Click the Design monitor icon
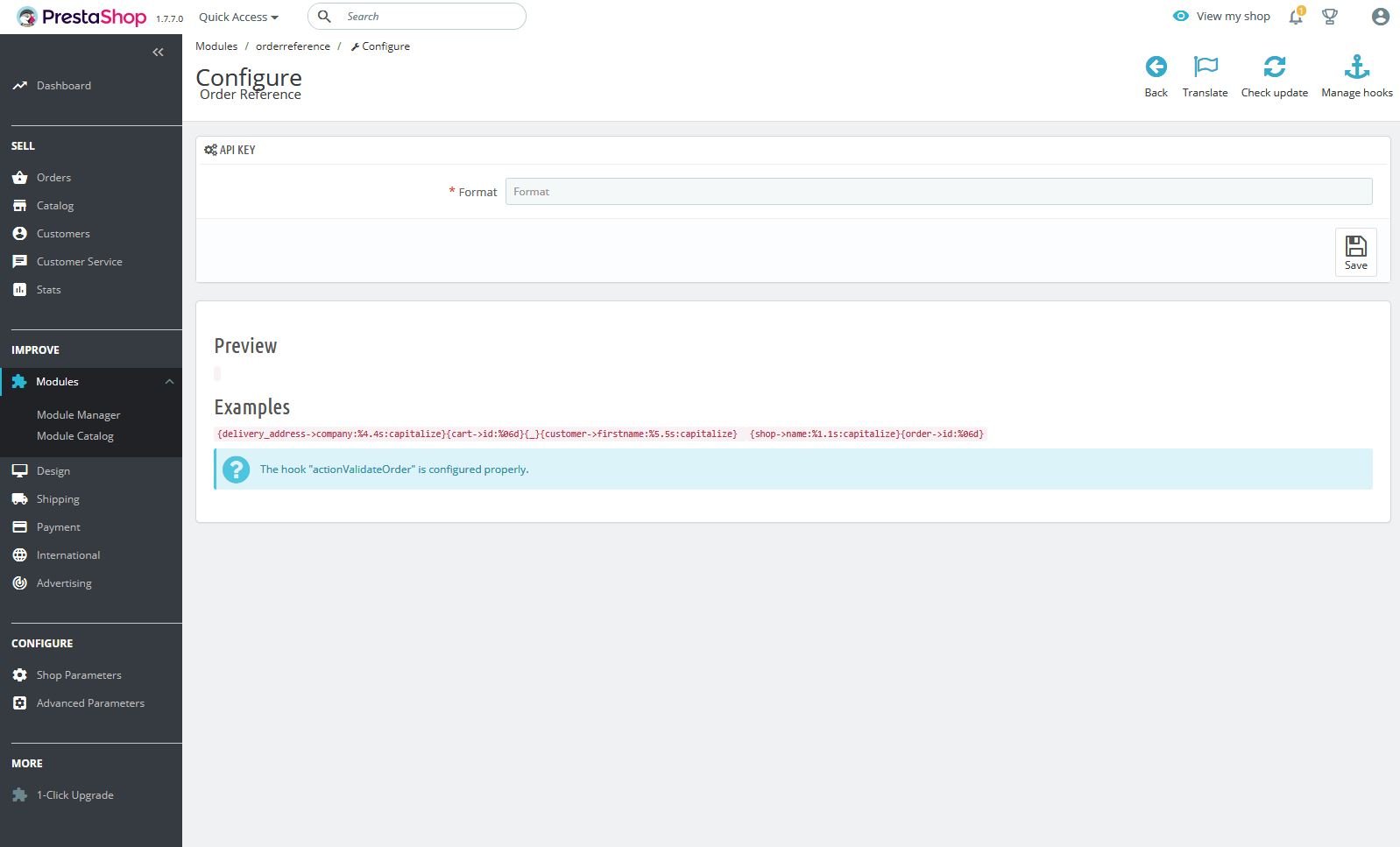The width and height of the screenshot is (1400, 847). coord(19,470)
